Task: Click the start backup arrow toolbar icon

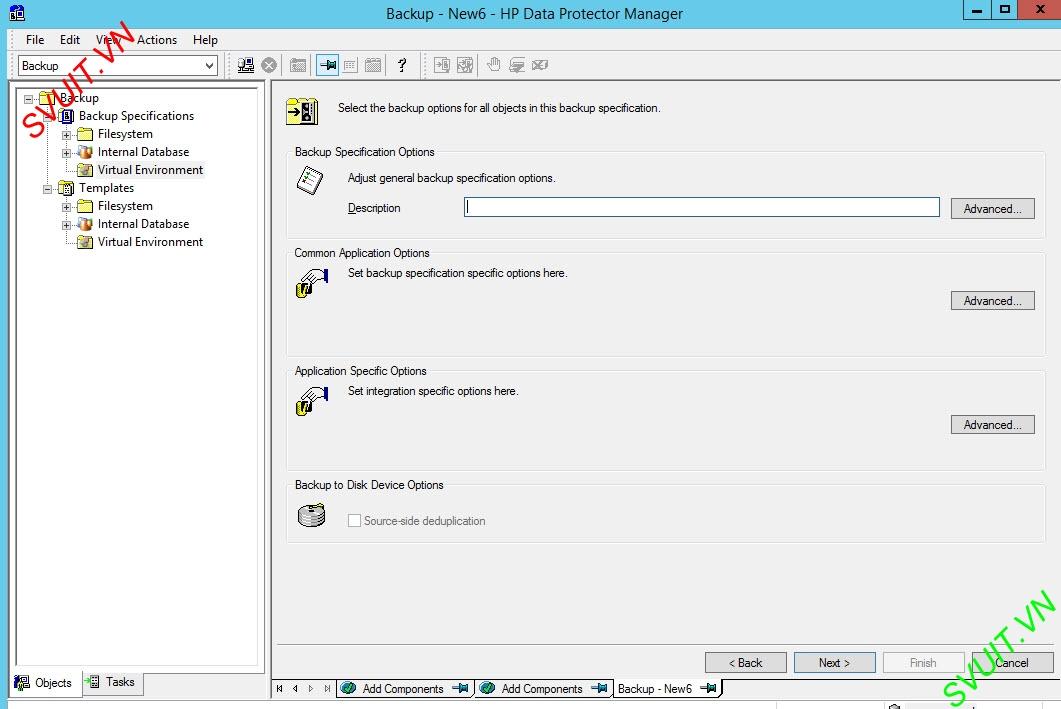Action: point(442,65)
